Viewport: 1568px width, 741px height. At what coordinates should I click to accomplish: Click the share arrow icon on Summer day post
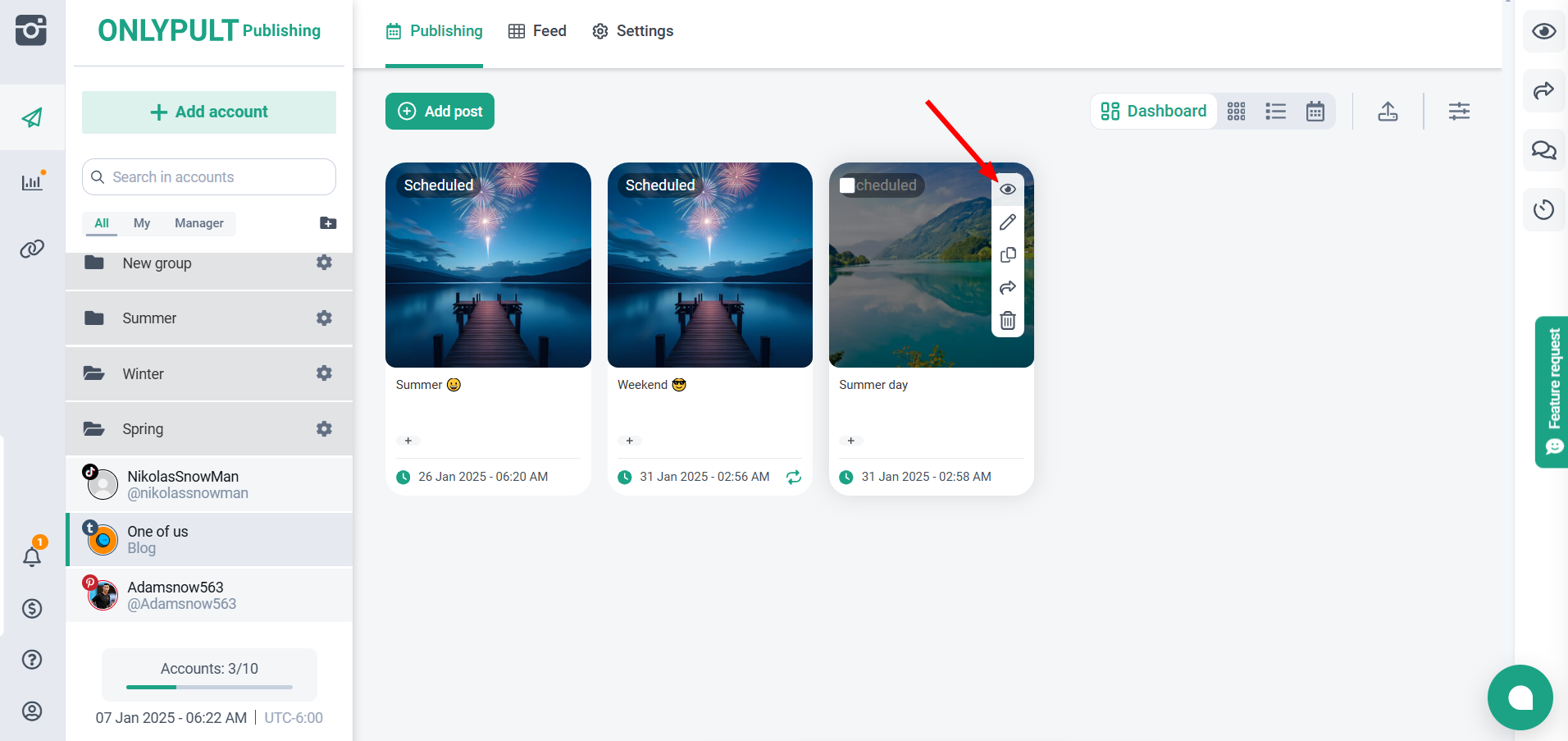click(1008, 288)
